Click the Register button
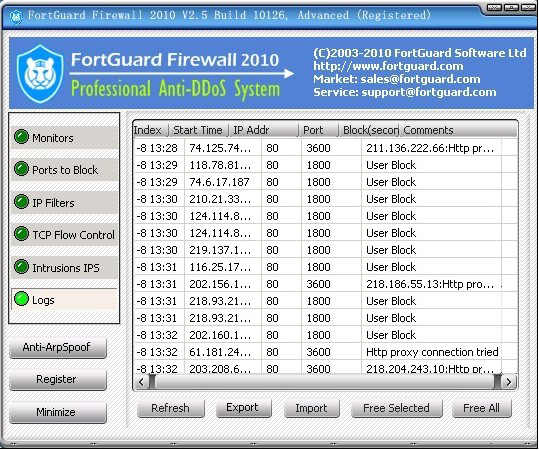539x450 pixels. 58,380
